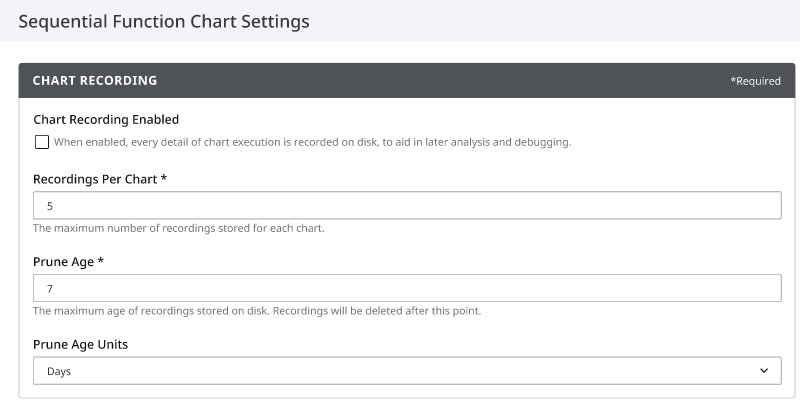This screenshot has height=411, width=800.
Task: Open the Prune Age Units dropdown
Action: (x=407, y=371)
